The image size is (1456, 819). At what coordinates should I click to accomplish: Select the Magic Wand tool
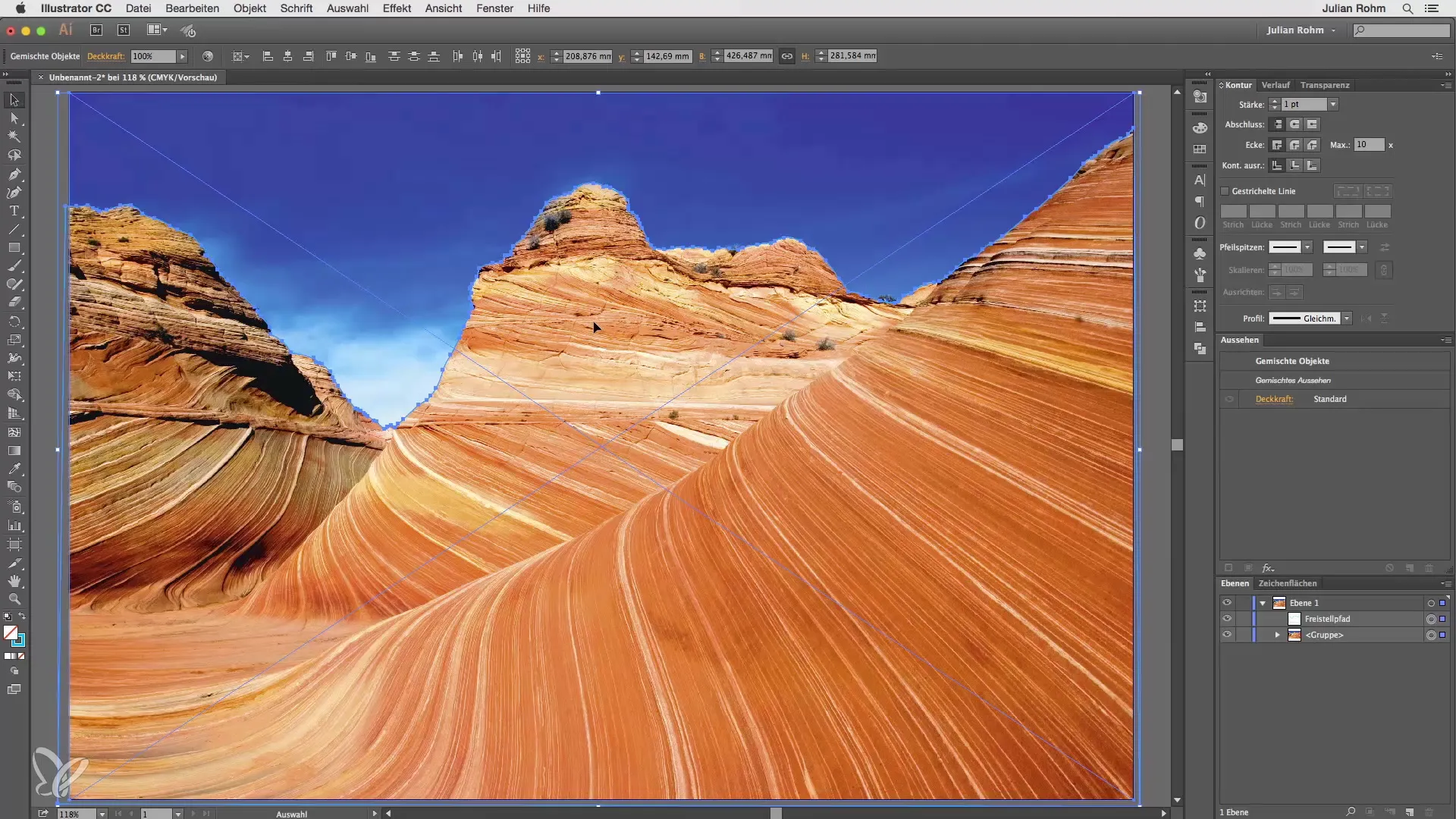pyautogui.click(x=14, y=136)
